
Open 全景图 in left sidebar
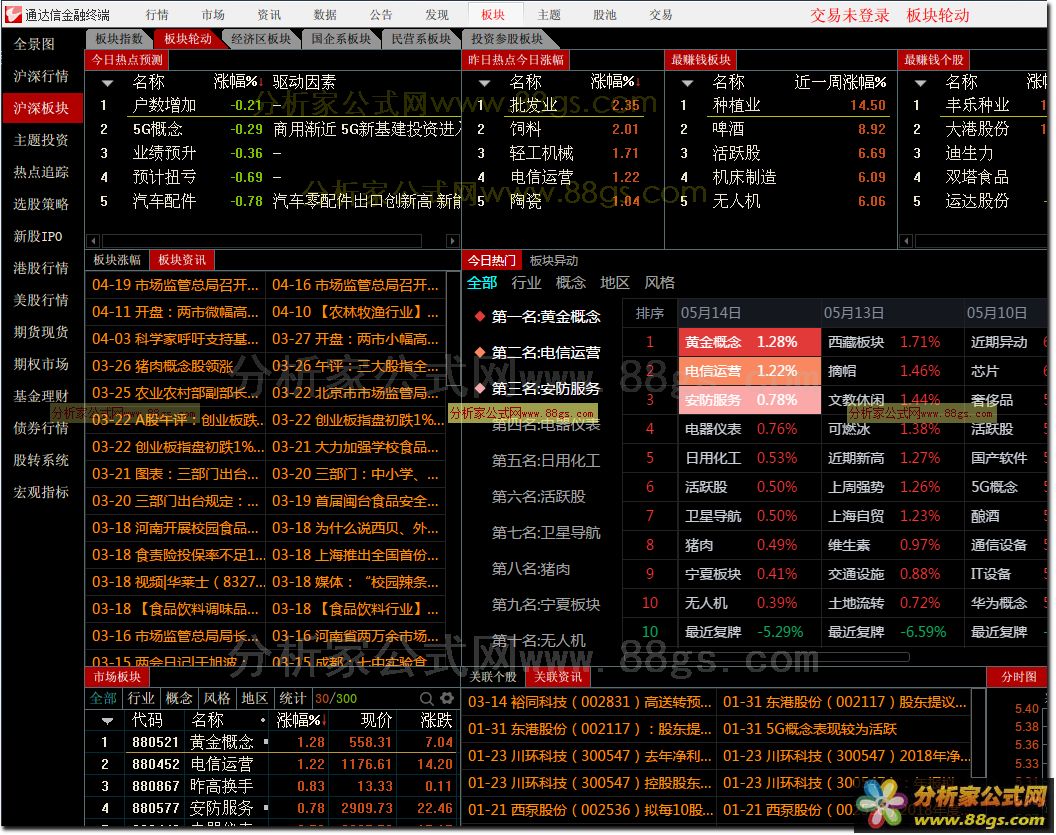pyautogui.click(x=34, y=44)
